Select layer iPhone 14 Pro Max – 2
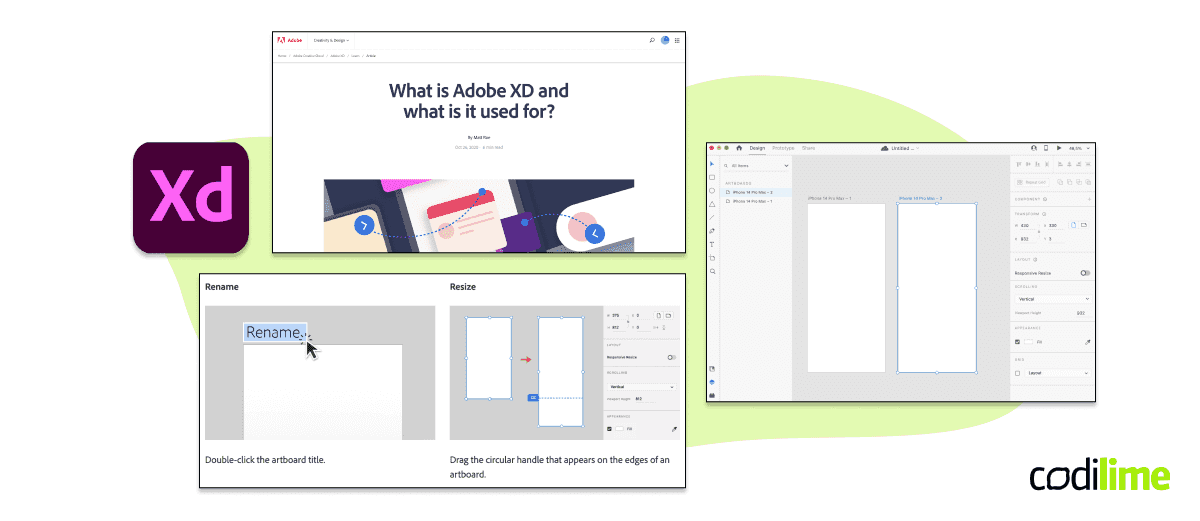This screenshot has width=1200, height=521. pyautogui.click(x=756, y=192)
